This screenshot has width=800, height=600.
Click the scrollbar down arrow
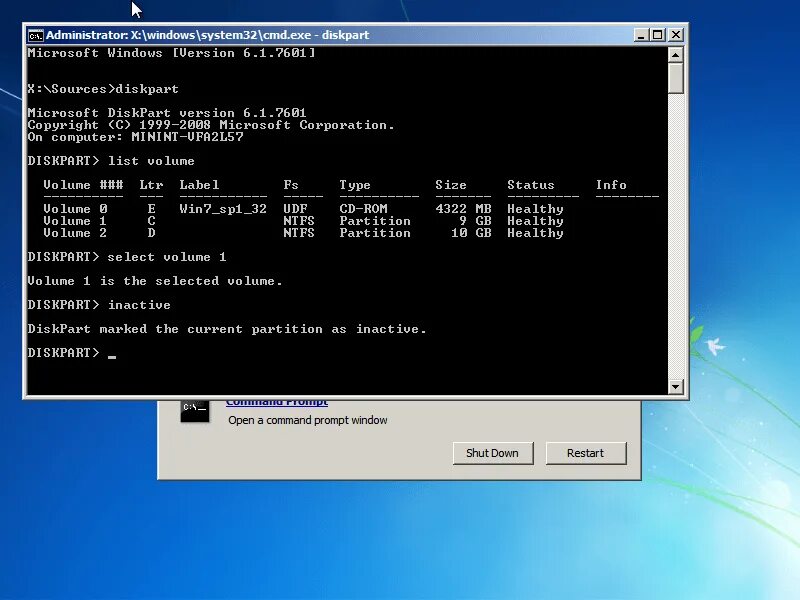pos(676,386)
